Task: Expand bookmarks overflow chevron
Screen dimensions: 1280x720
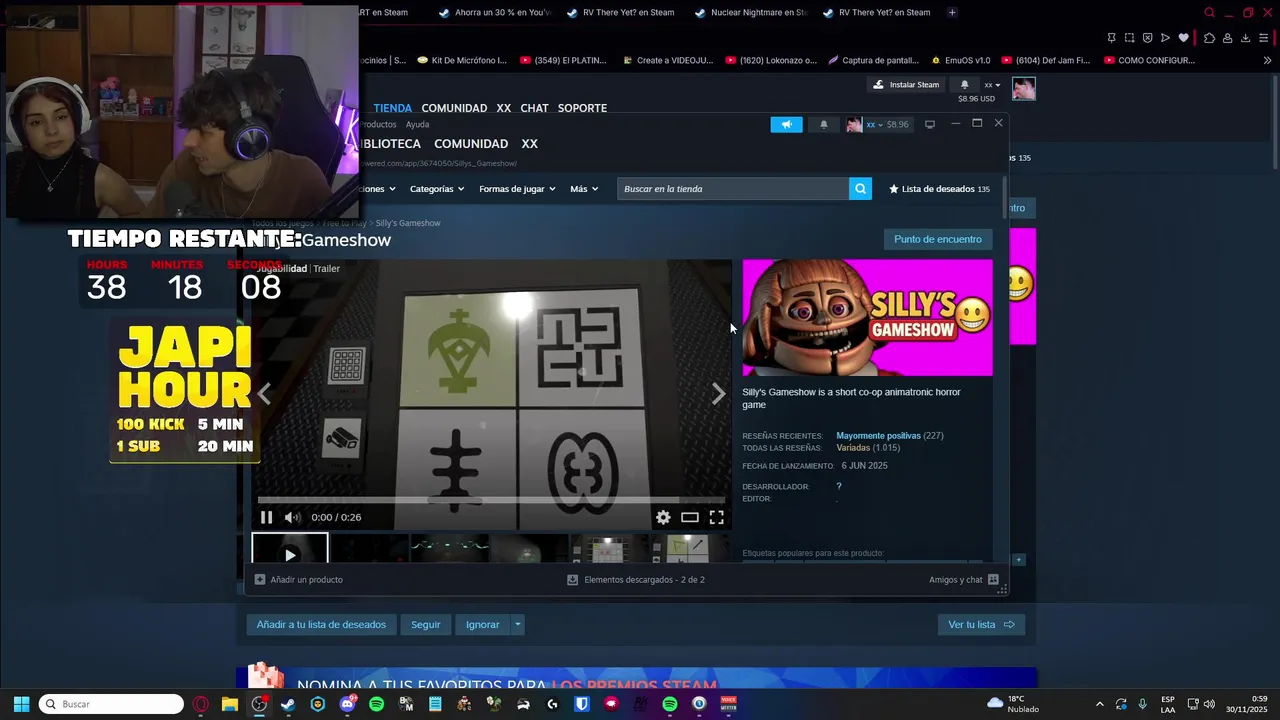Action: pyautogui.click(x=1267, y=60)
